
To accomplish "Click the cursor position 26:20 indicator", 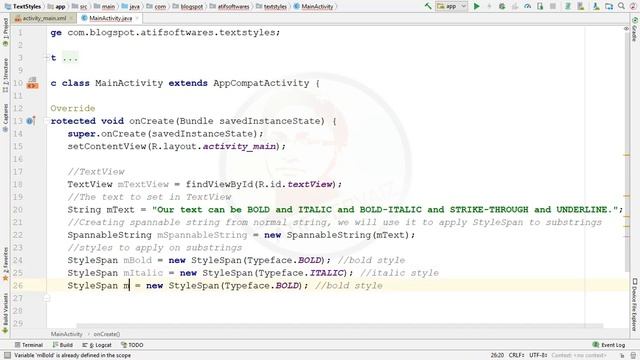I will coord(497,356).
